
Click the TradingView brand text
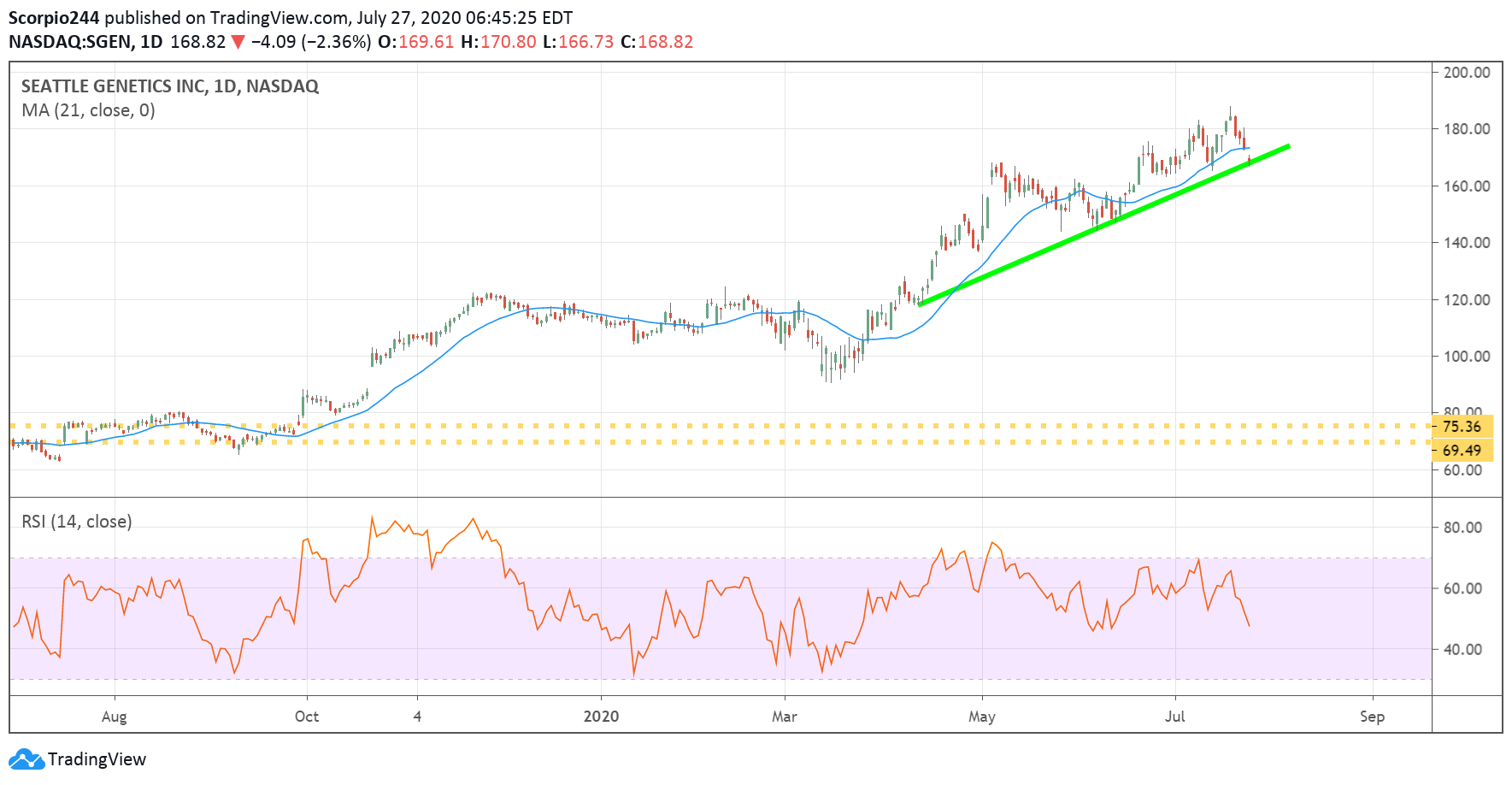tap(97, 759)
